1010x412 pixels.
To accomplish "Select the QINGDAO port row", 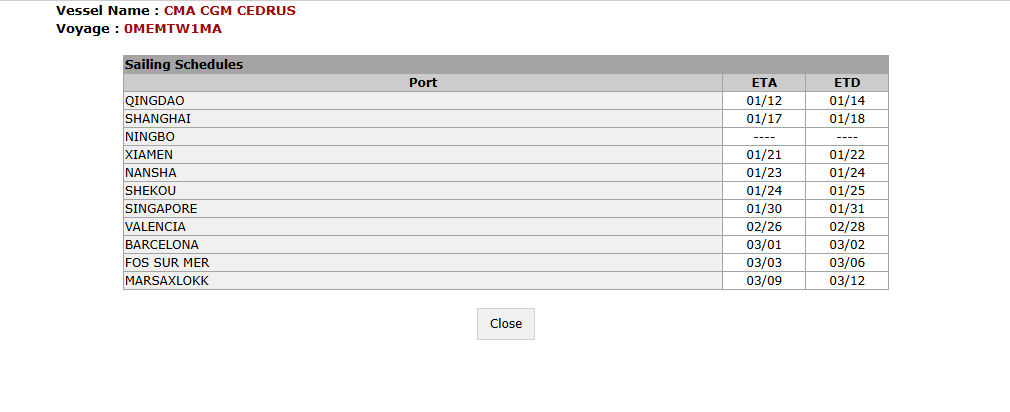I will tap(155, 101).
